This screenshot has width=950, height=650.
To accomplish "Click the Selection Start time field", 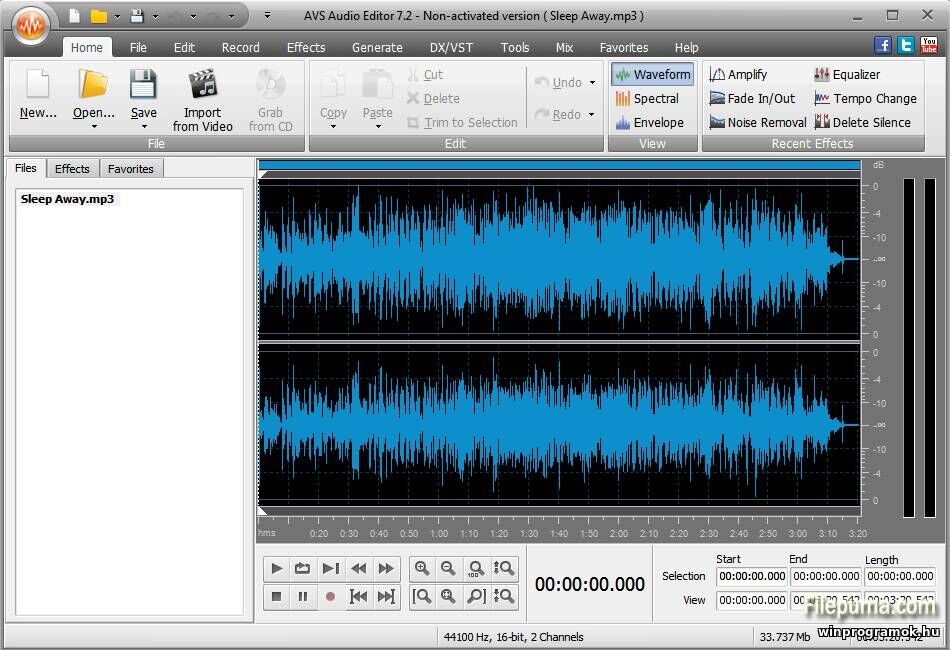I will pos(752,576).
